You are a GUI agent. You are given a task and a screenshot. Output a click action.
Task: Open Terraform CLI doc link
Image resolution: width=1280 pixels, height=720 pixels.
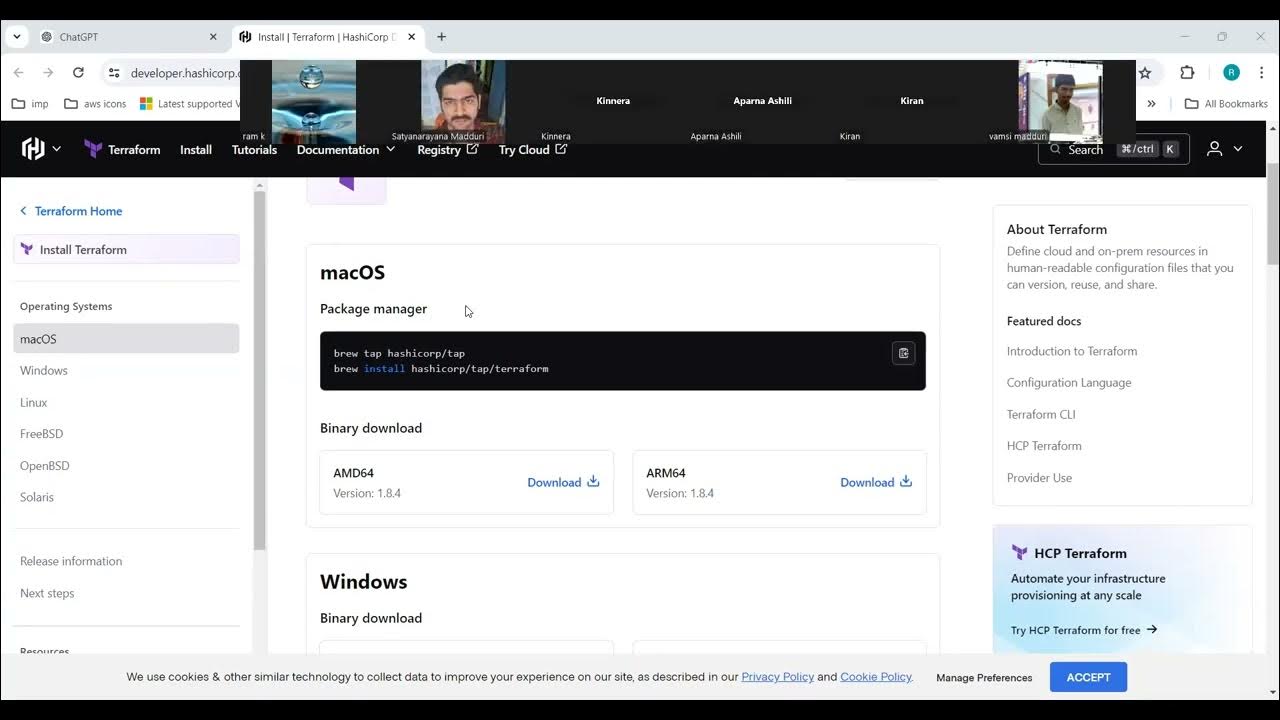pos(1041,414)
